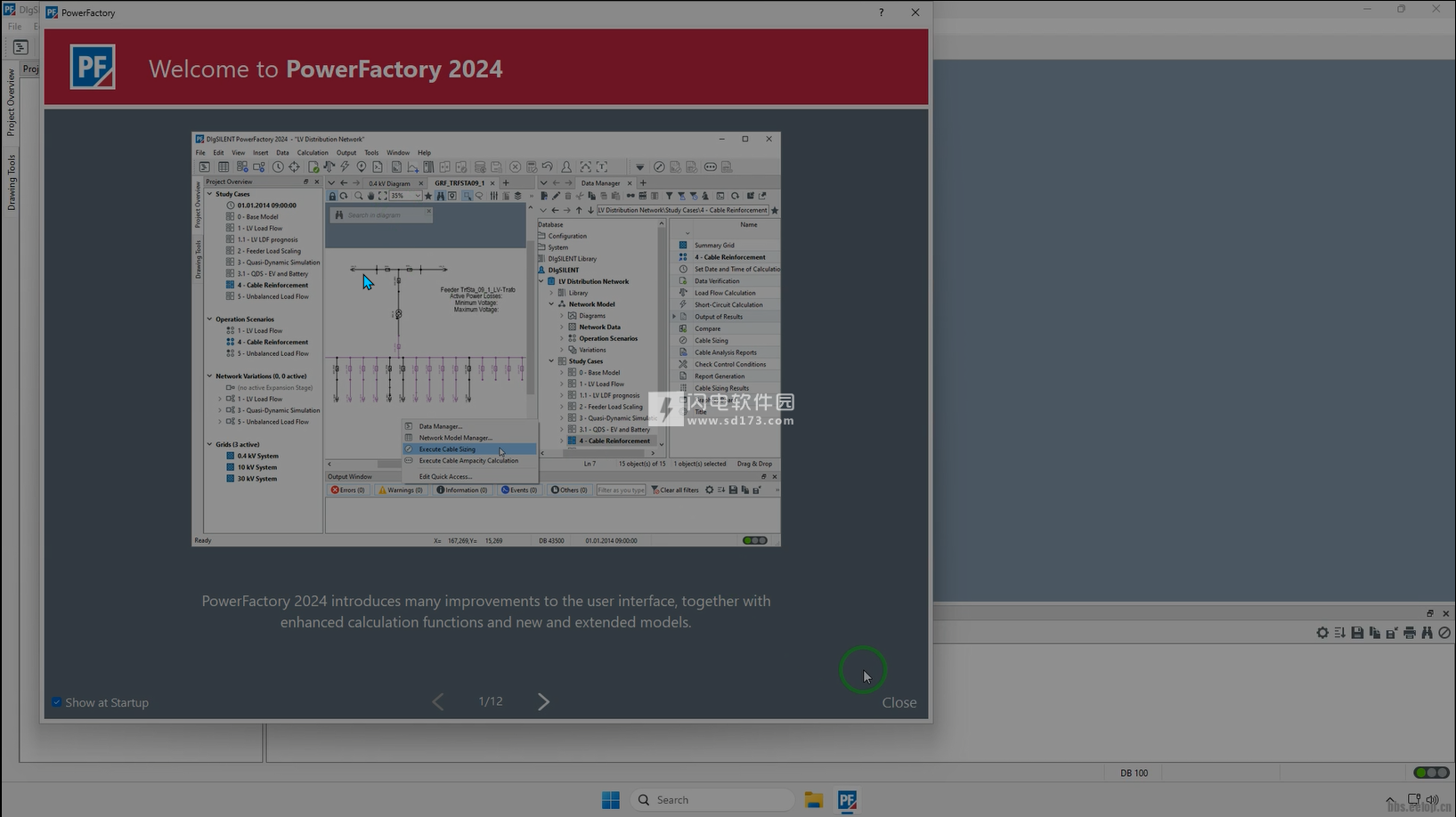Click the traffic light status indicator
This screenshot has height=817, width=1456.
click(1431, 773)
